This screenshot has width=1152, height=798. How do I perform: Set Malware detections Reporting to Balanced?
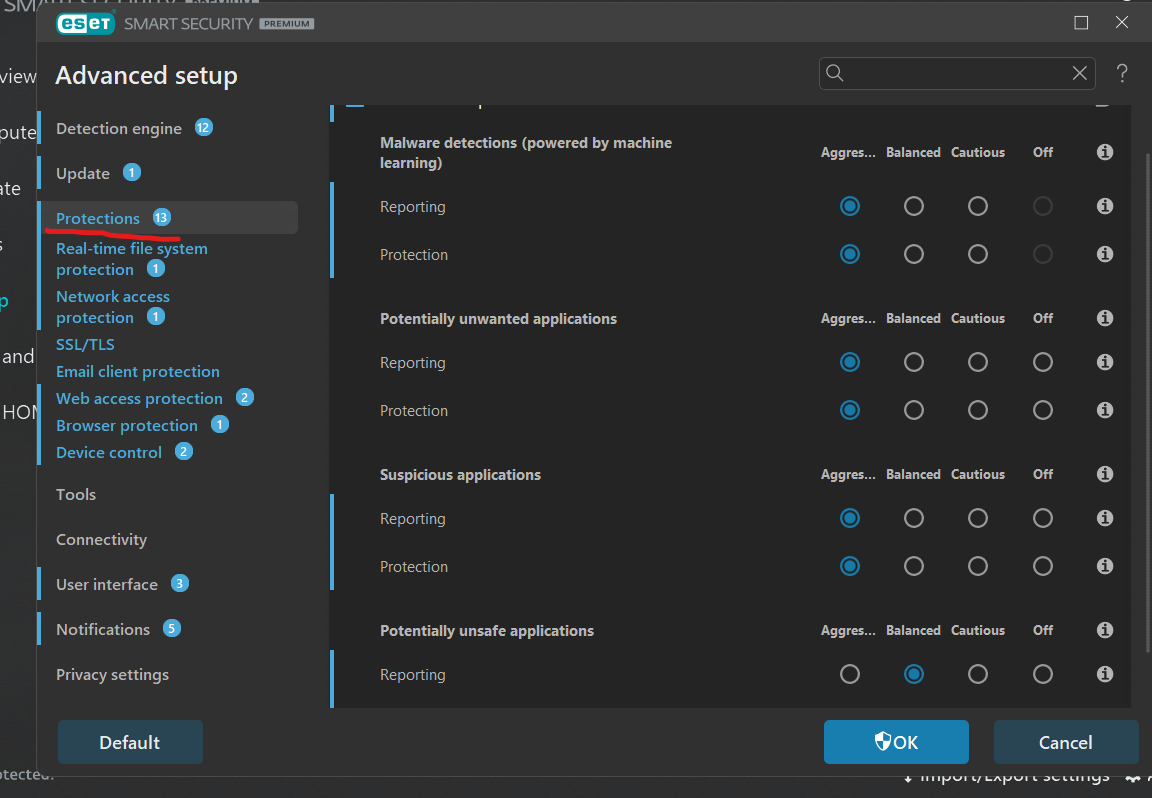[913, 206]
